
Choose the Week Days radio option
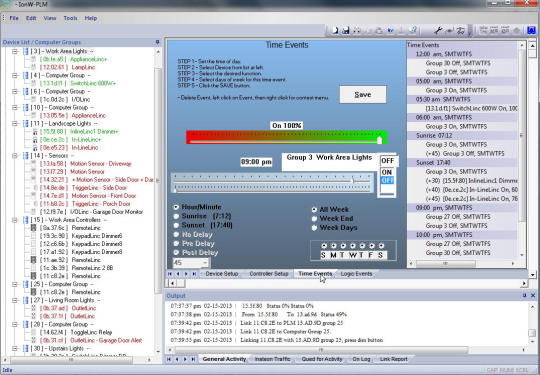tap(314, 228)
